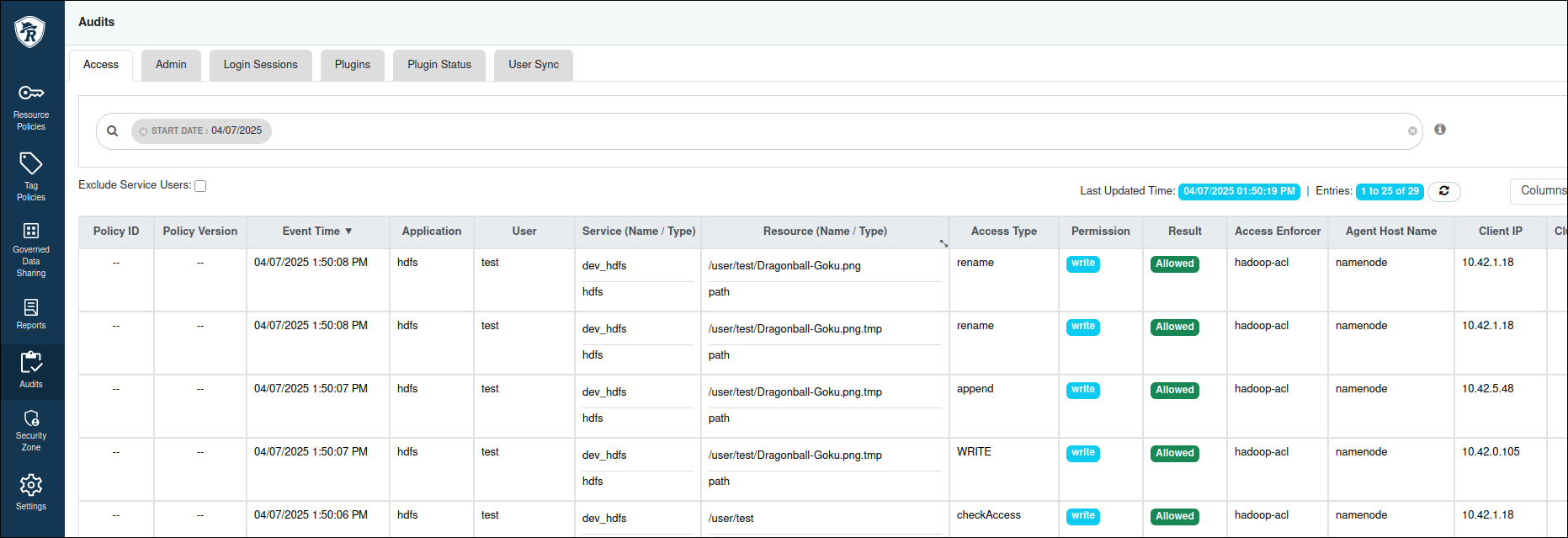
Task: Open Audits from sidebar
Action: click(31, 370)
